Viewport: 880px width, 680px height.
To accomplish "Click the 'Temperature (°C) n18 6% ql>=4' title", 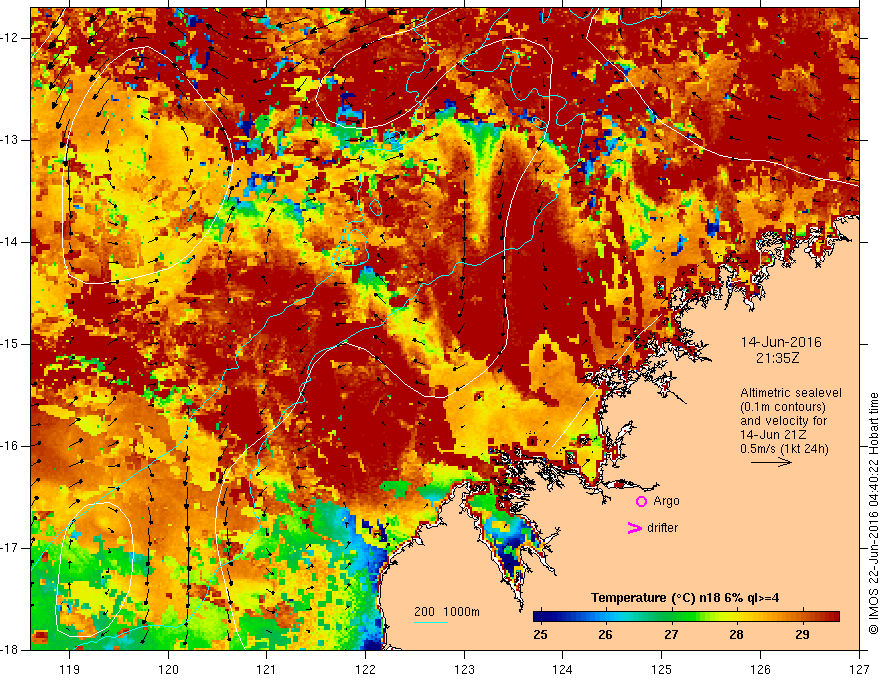I will tap(685, 598).
